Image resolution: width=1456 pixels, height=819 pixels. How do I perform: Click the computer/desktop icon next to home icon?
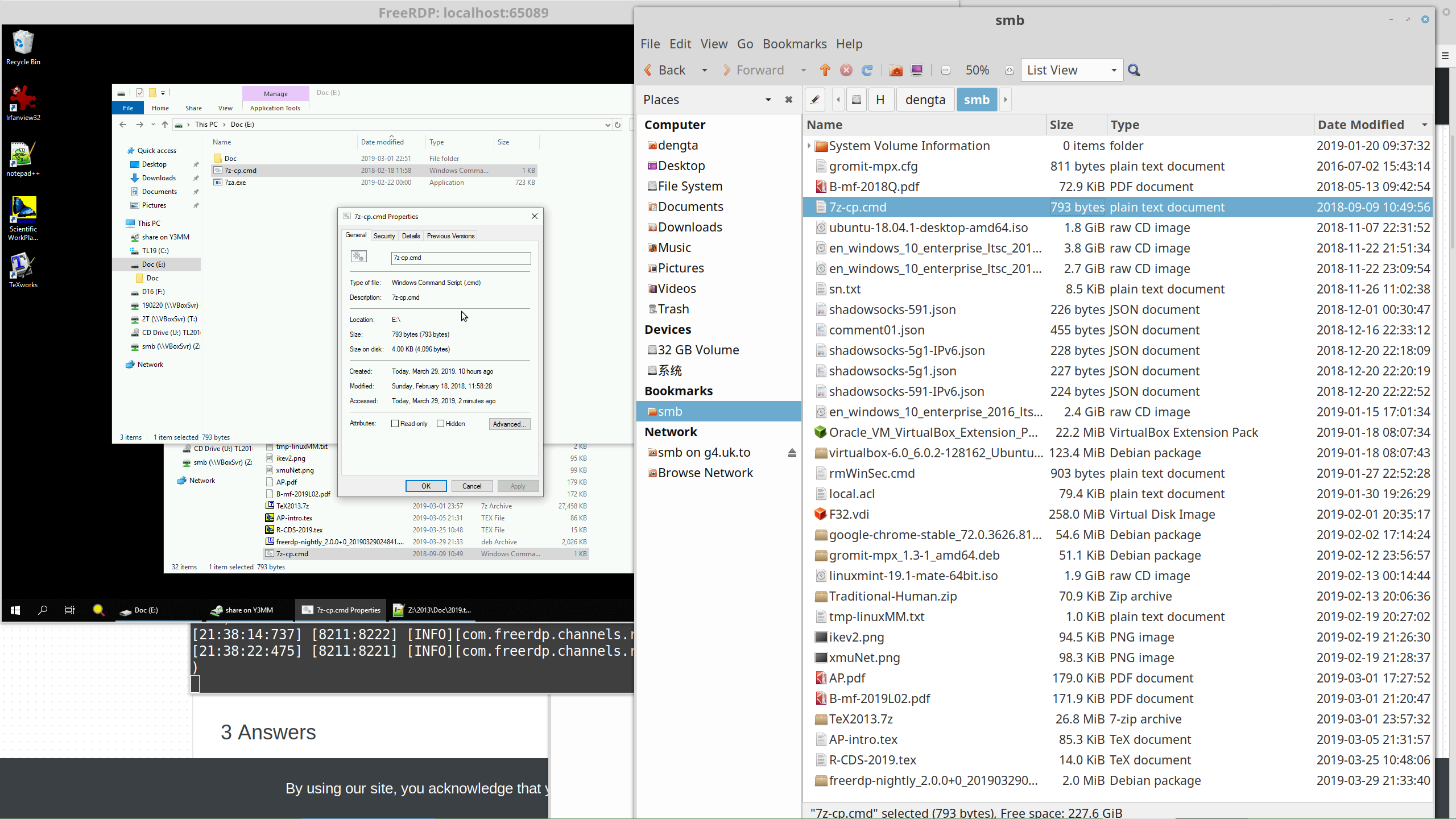tap(916, 70)
